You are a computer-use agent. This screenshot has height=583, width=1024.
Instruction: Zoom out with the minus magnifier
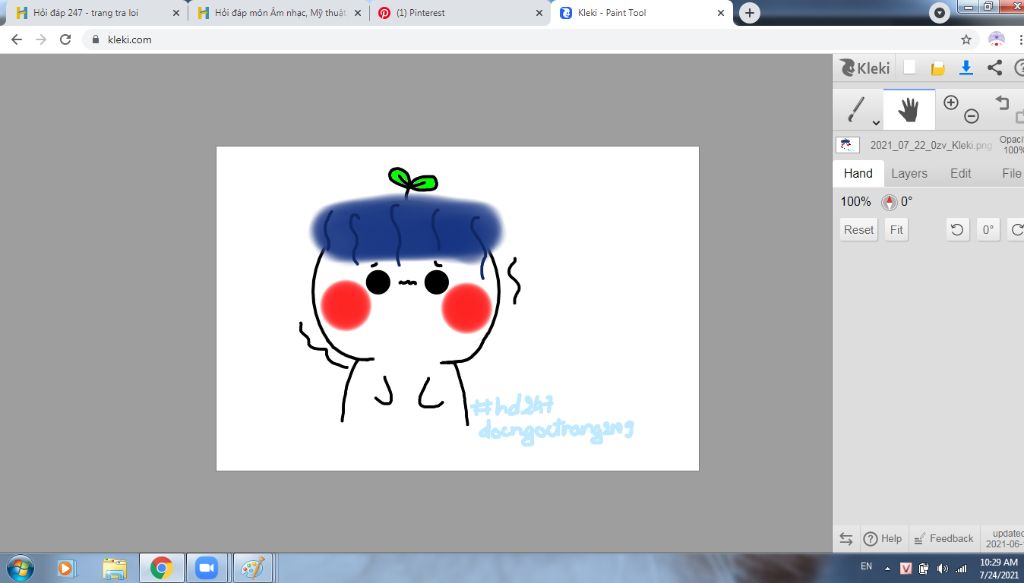point(972,116)
